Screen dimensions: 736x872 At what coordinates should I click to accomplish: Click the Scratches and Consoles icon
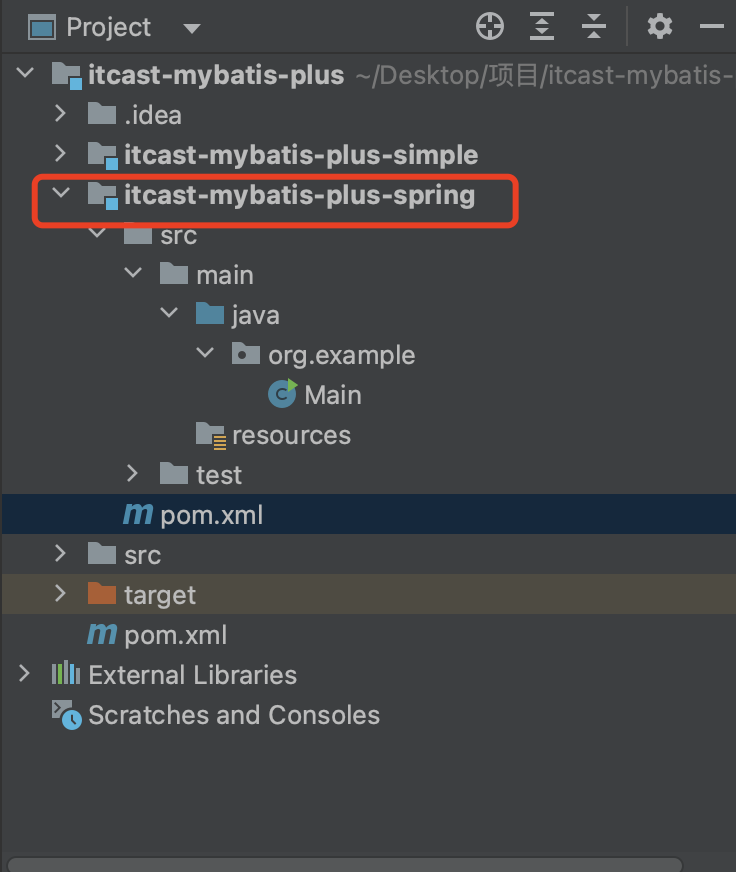point(66,714)
